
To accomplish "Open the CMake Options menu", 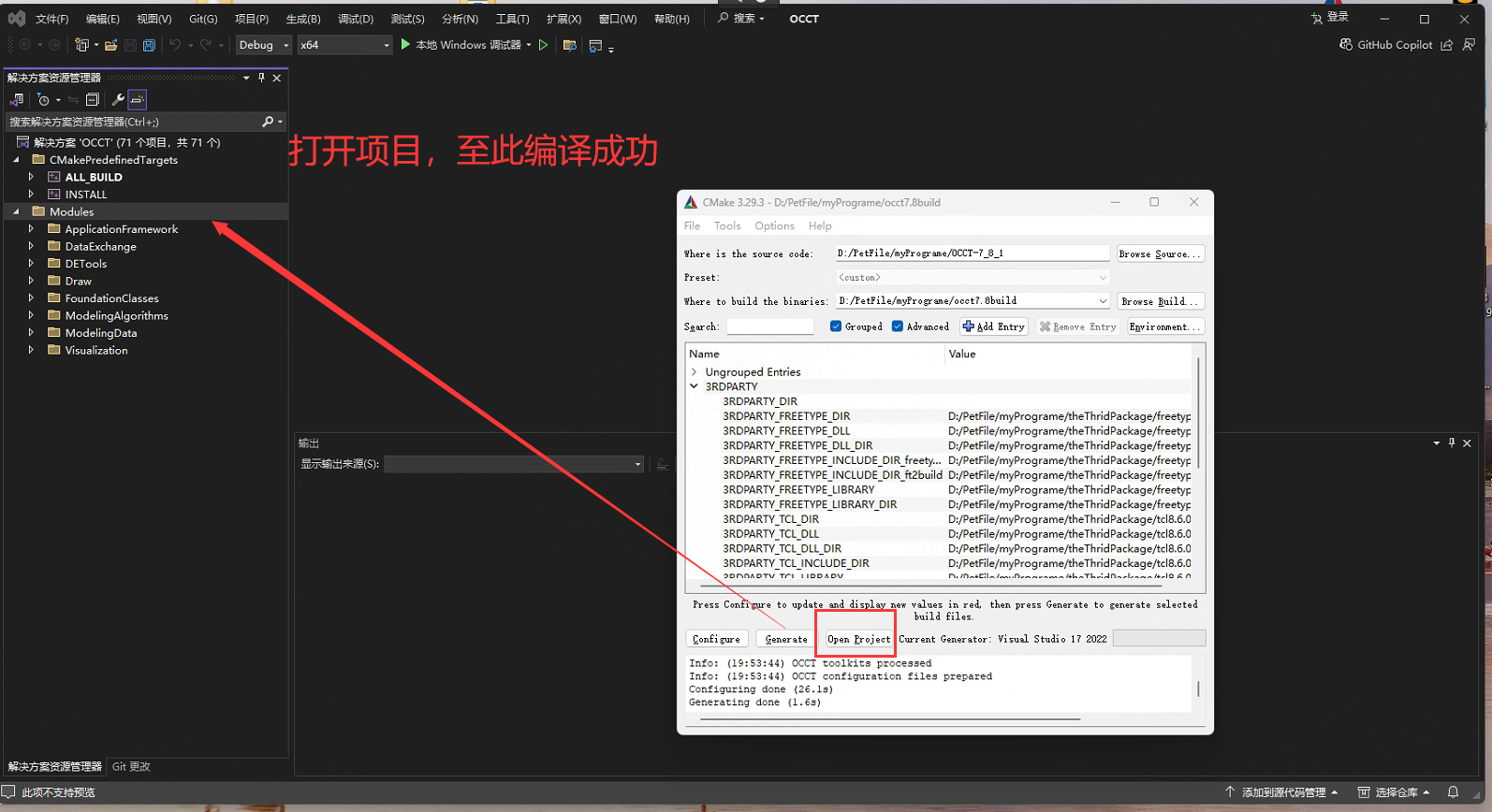I will pyautogui.click(x=774, y=225).
